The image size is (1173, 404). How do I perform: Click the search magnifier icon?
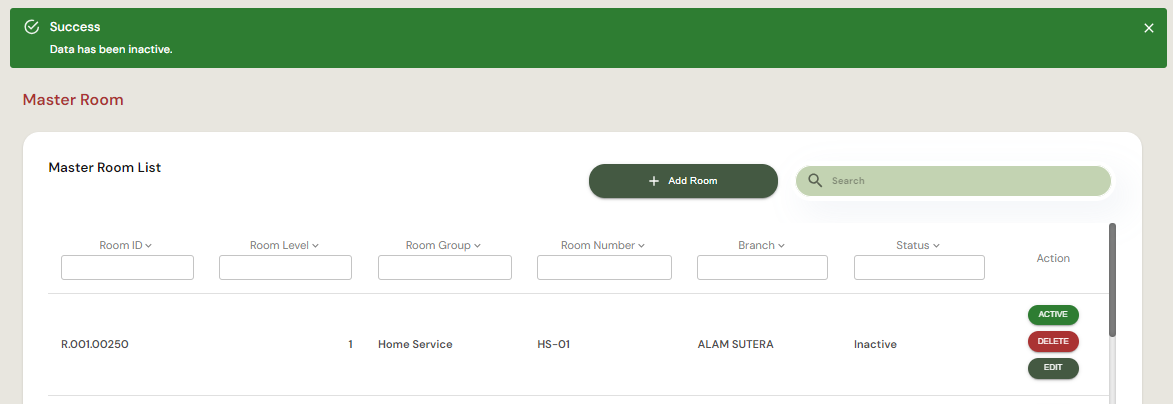pos(815,181)
